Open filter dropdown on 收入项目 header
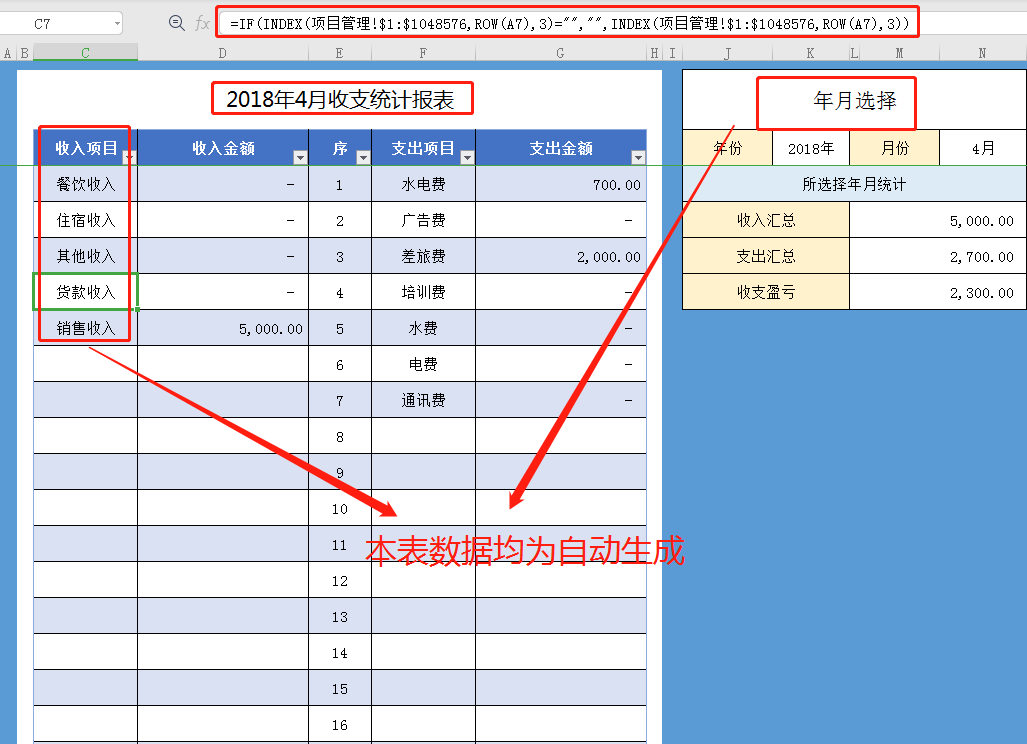The height and width of the screenshot is (744, 1027). tap(129, 157)
